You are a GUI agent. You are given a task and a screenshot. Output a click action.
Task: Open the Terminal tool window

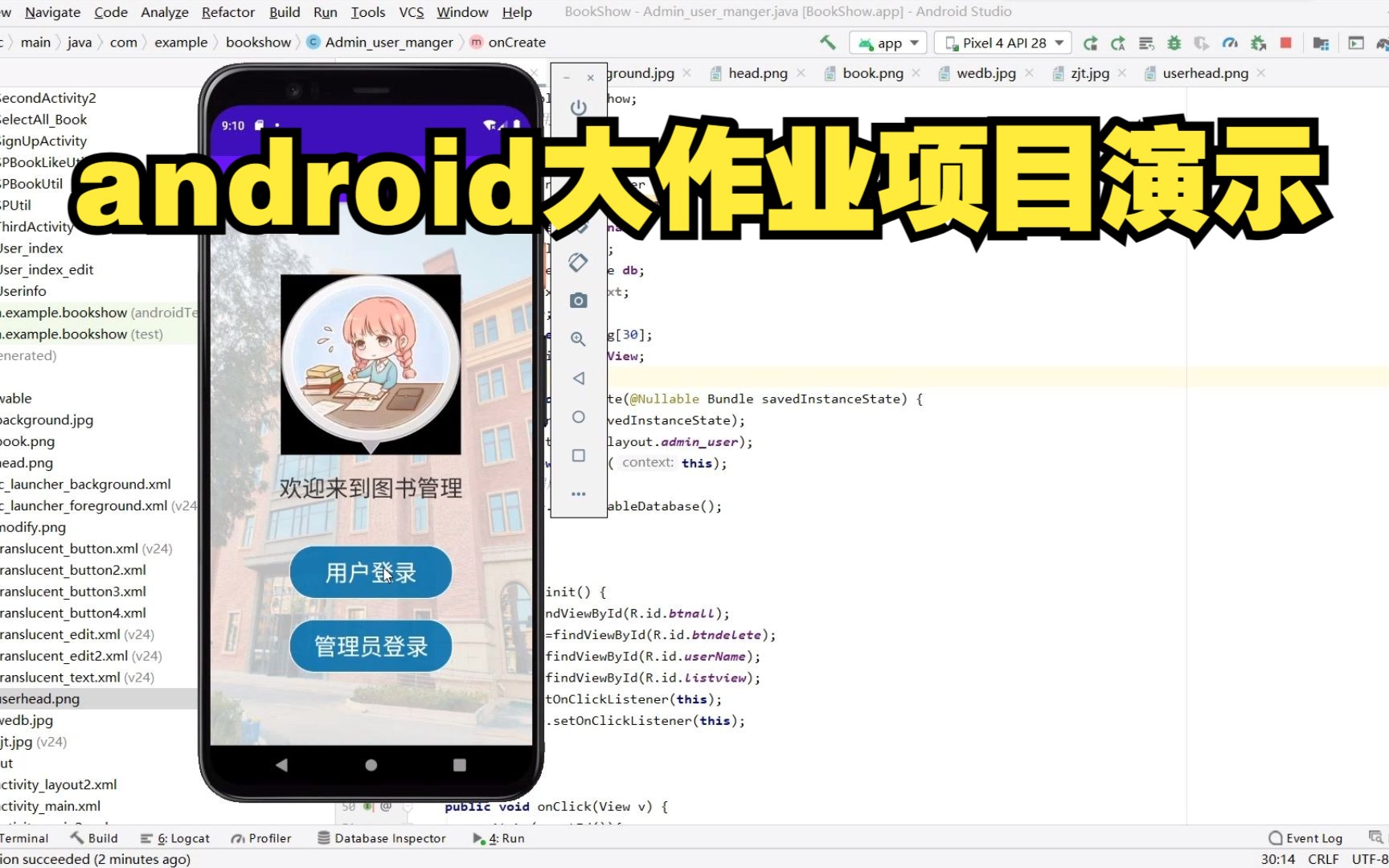(24, 838)
